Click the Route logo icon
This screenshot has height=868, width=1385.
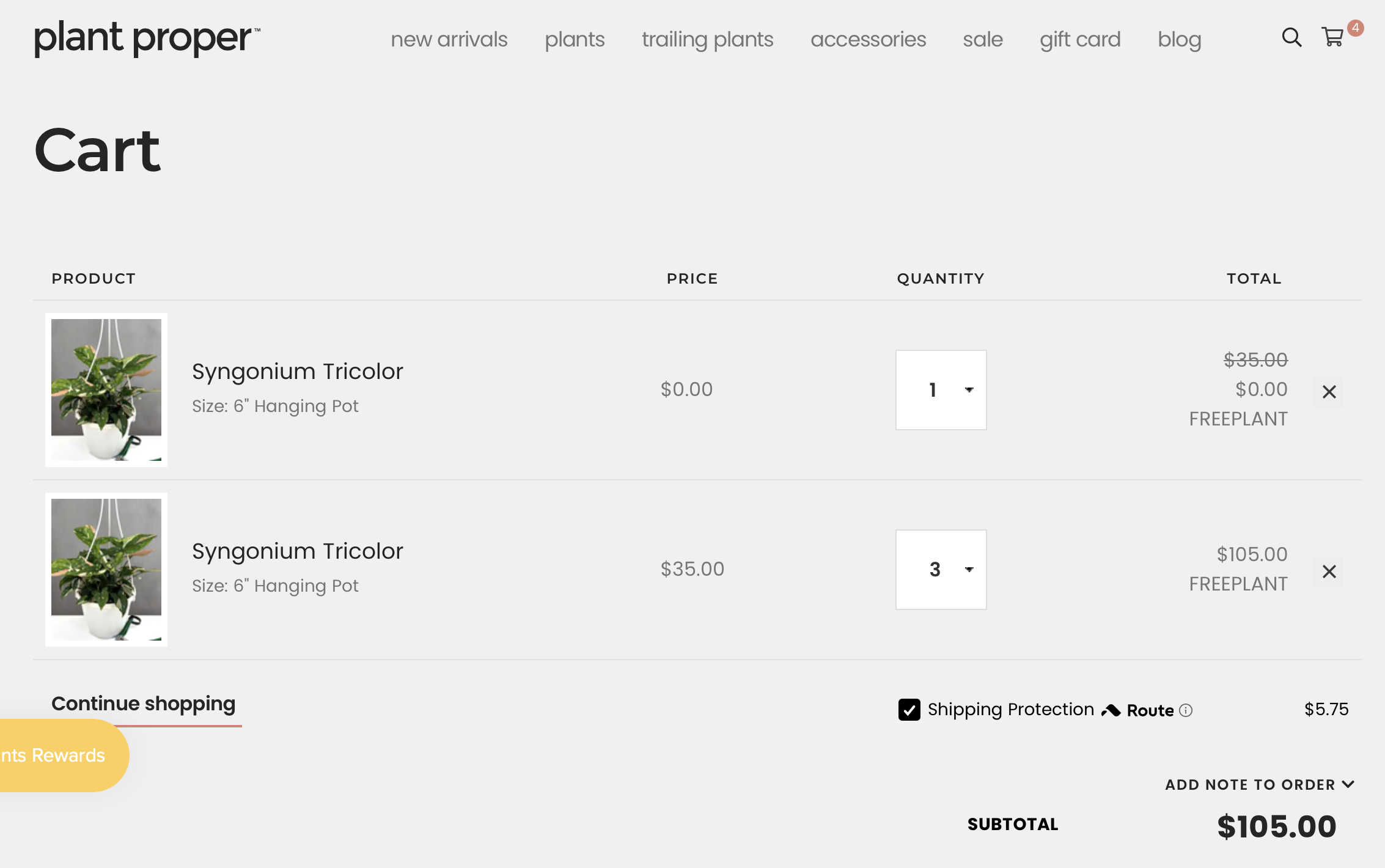pyautogui.click(x=1111, y=710)
